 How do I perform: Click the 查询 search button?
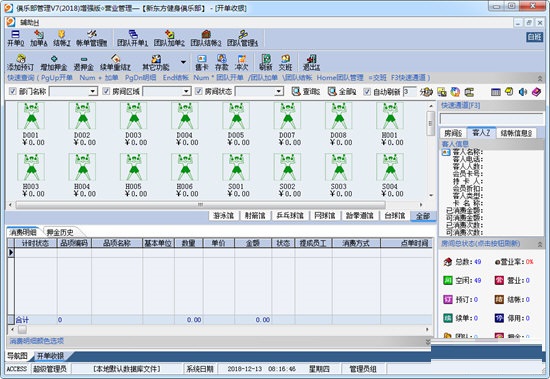point(306,92)
